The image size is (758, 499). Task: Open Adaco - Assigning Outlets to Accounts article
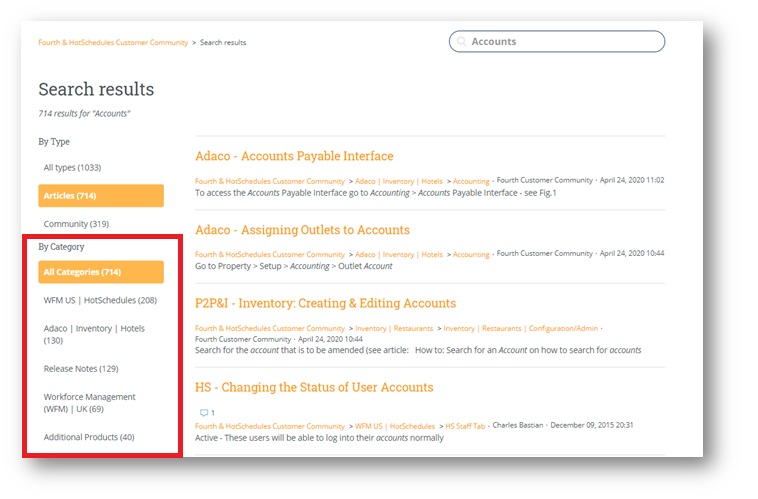tap(303, 230)
